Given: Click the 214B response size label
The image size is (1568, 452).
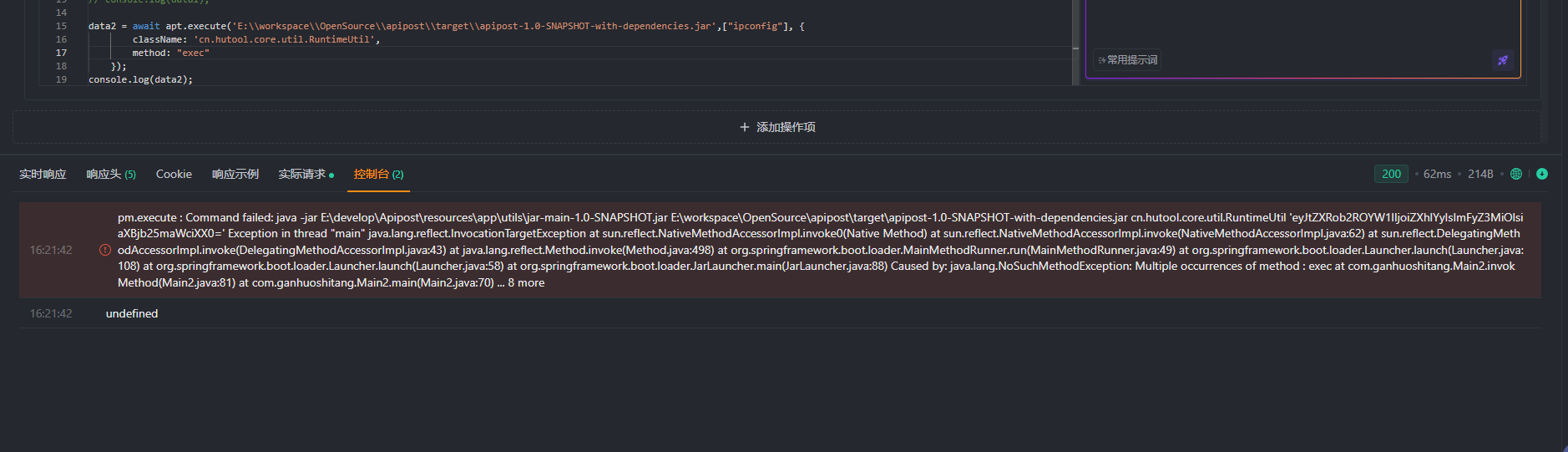Looking at the screenshot, I should tap(1480, 174).
